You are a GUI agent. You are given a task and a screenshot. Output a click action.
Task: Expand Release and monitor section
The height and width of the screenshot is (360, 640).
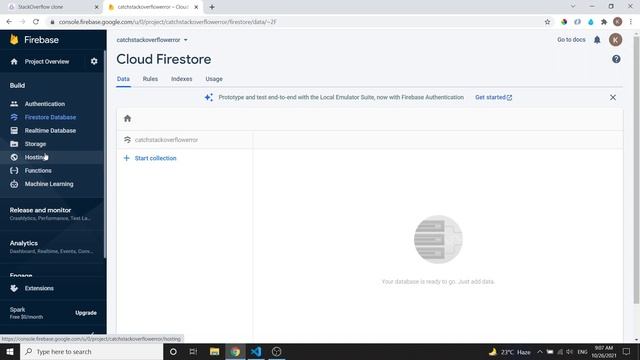[x=51, y=213]
